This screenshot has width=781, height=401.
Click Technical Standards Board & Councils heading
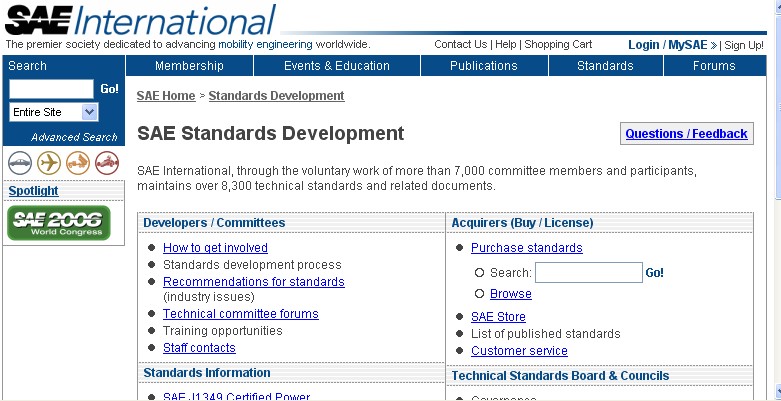(560, 376)
